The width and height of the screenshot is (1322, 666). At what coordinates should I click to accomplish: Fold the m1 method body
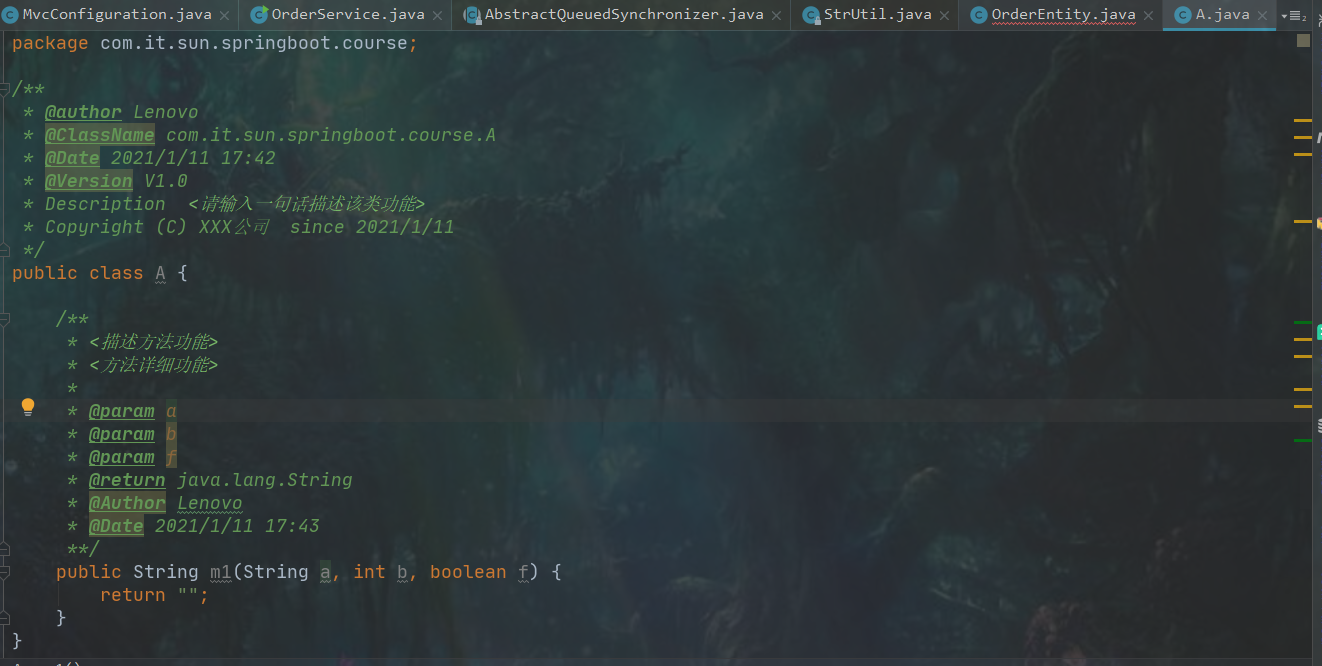[x=6, y=572]
